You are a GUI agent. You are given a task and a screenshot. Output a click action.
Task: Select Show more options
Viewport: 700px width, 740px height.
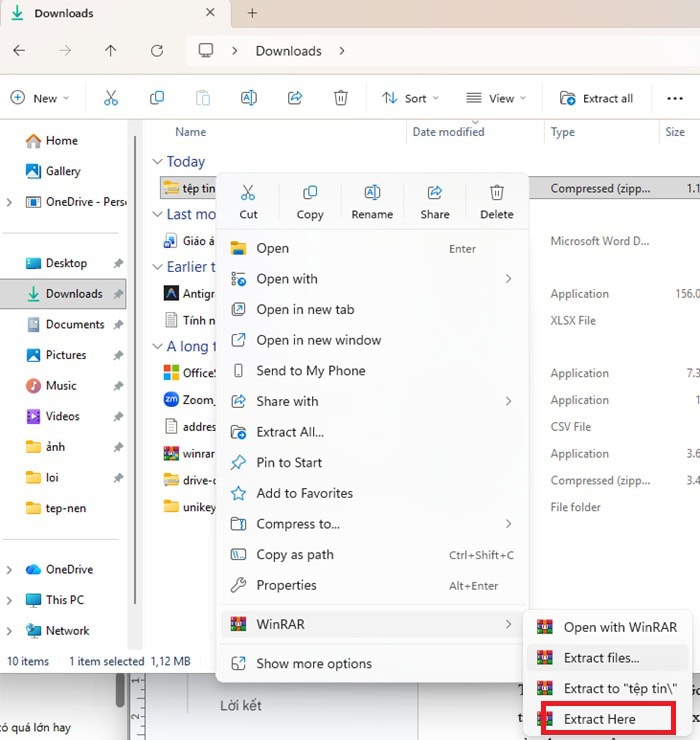(313, 663)
